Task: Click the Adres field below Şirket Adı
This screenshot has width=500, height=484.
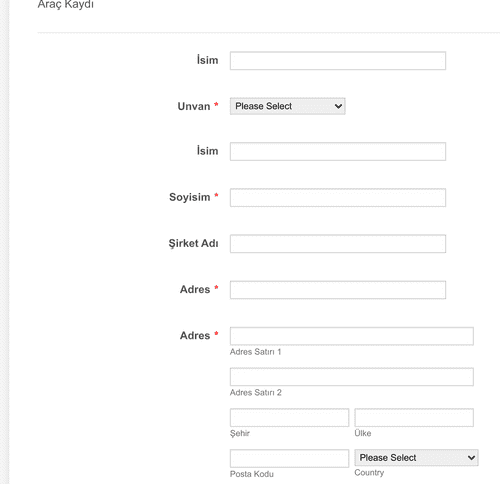Action: pos(338,290)
